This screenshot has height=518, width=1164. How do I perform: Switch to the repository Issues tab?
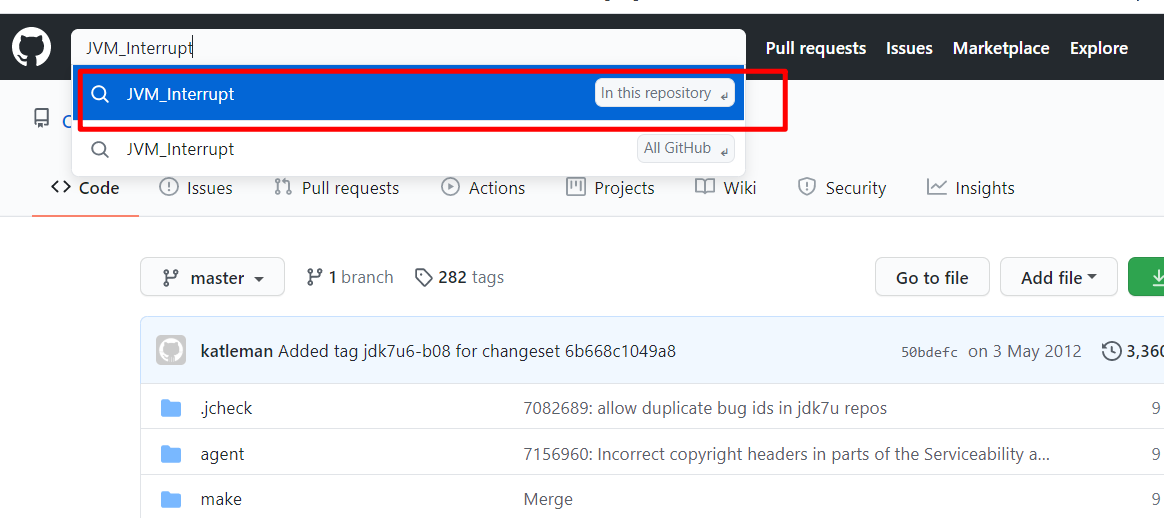196,188
